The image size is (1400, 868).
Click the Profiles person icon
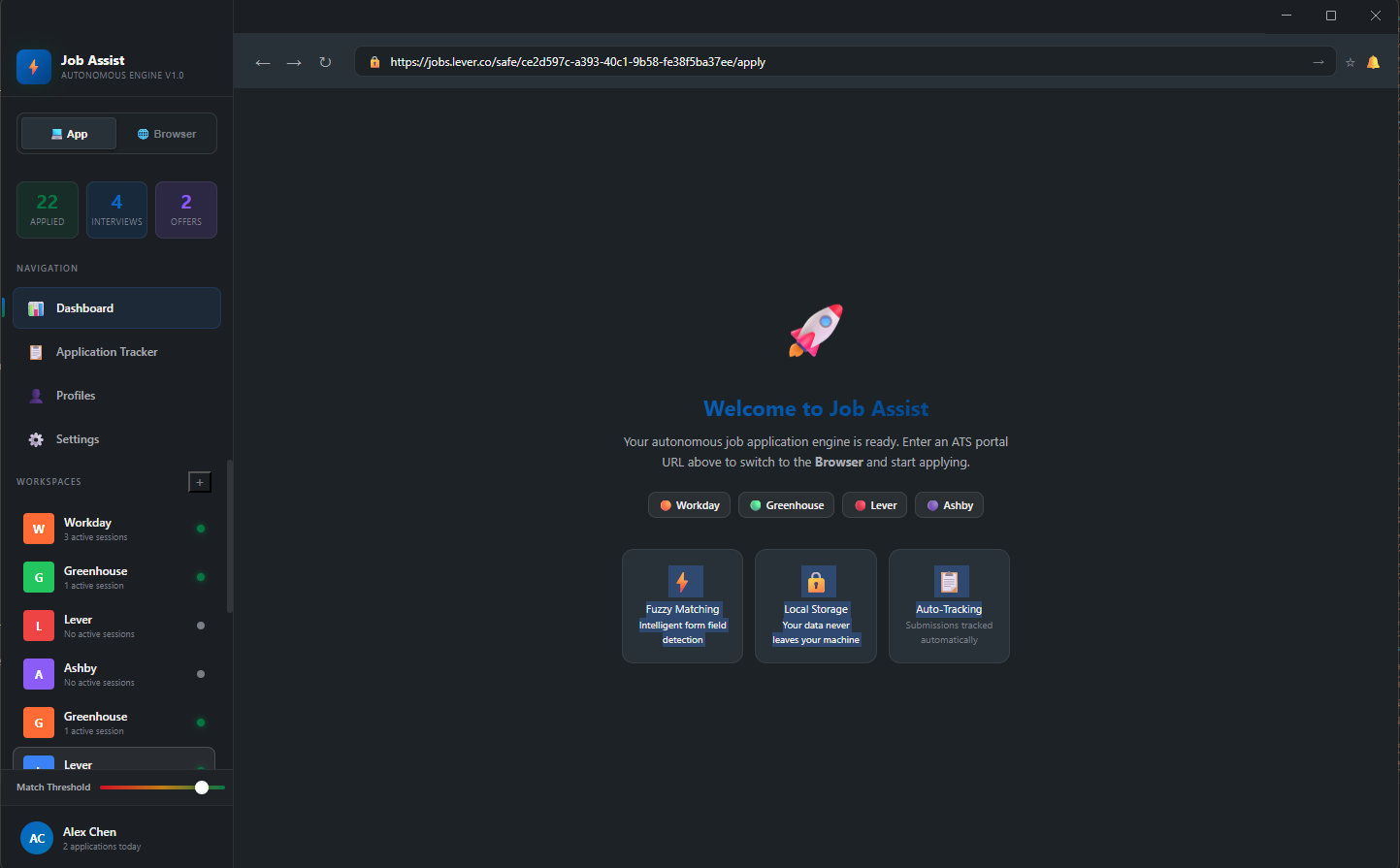click(36, 396)
